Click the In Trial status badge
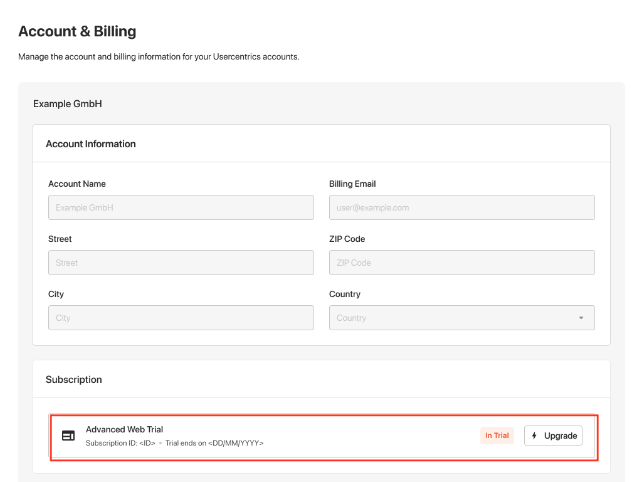 [x=497, y=436]
